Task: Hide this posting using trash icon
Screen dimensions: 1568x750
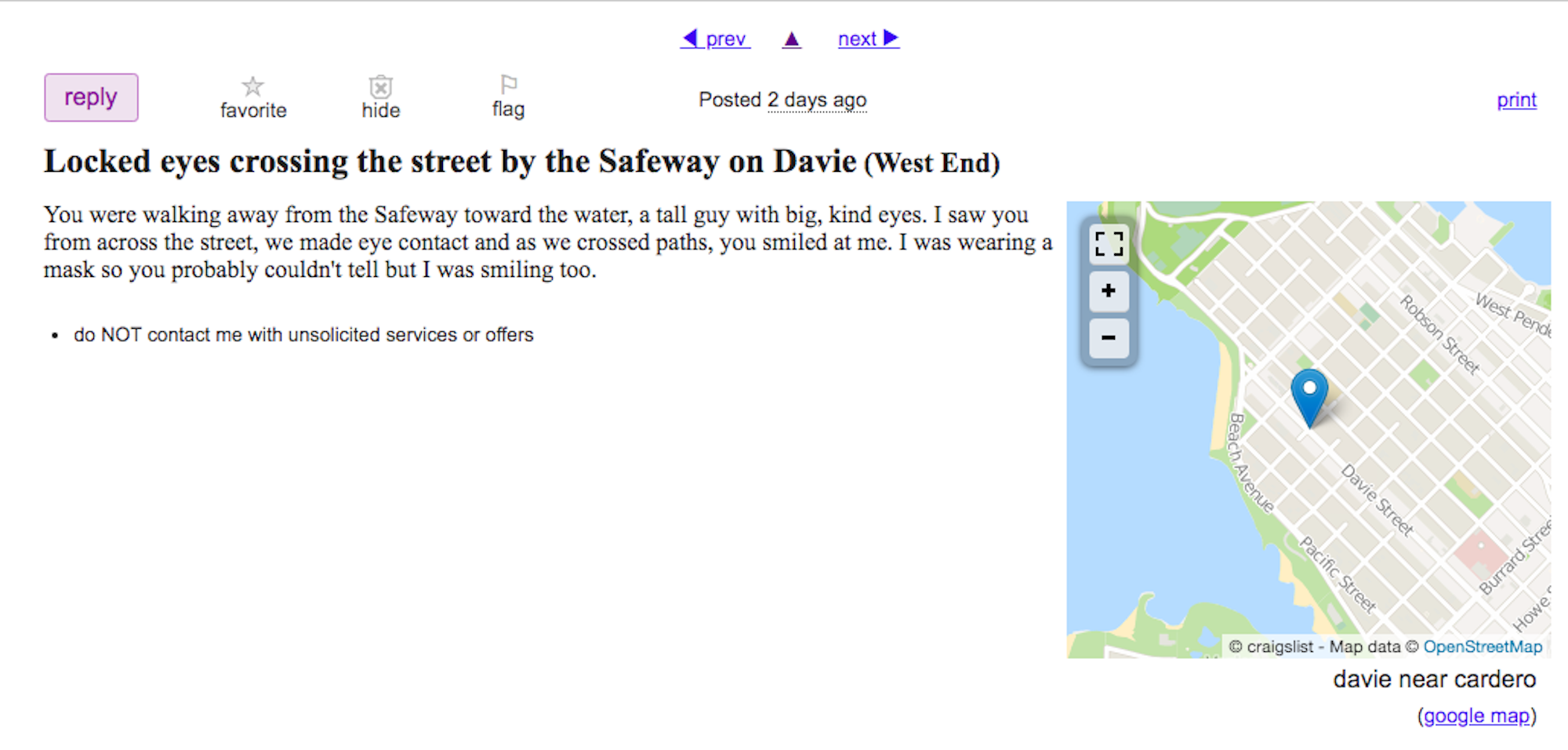Action: (381, 86)
